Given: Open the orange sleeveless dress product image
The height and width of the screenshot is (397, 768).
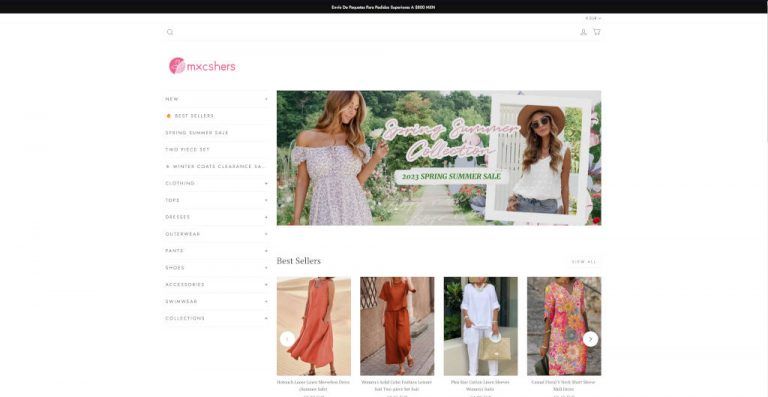Looking at the screenshot, I should pos(313,326).
